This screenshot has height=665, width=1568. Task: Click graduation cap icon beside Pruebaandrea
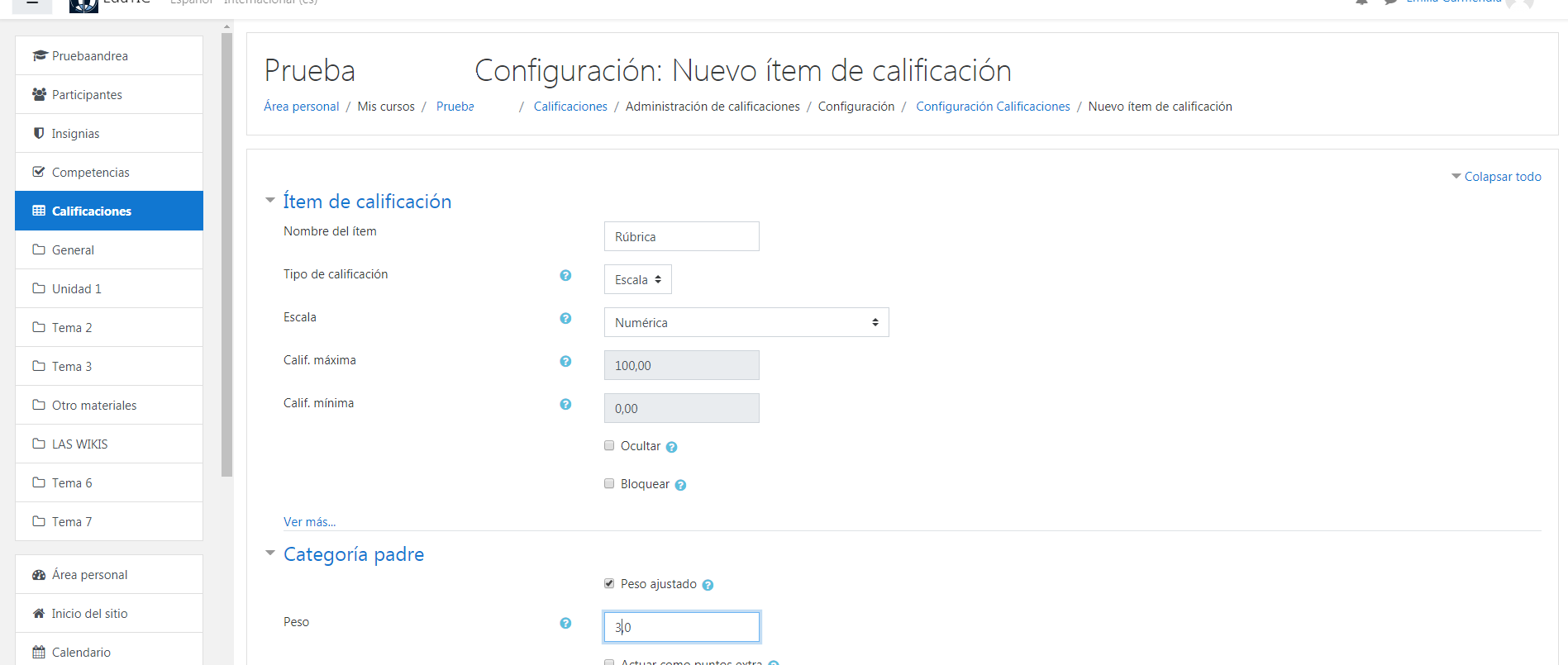[39, 55]
